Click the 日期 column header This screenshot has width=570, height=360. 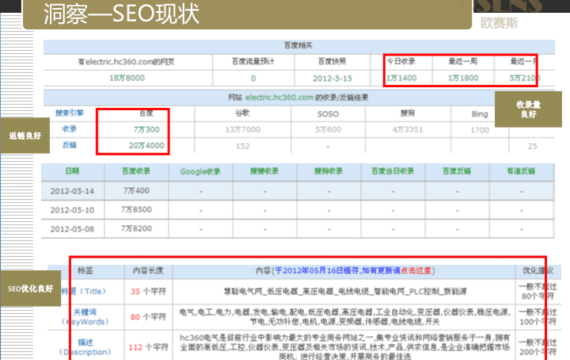tap(72, 171)
